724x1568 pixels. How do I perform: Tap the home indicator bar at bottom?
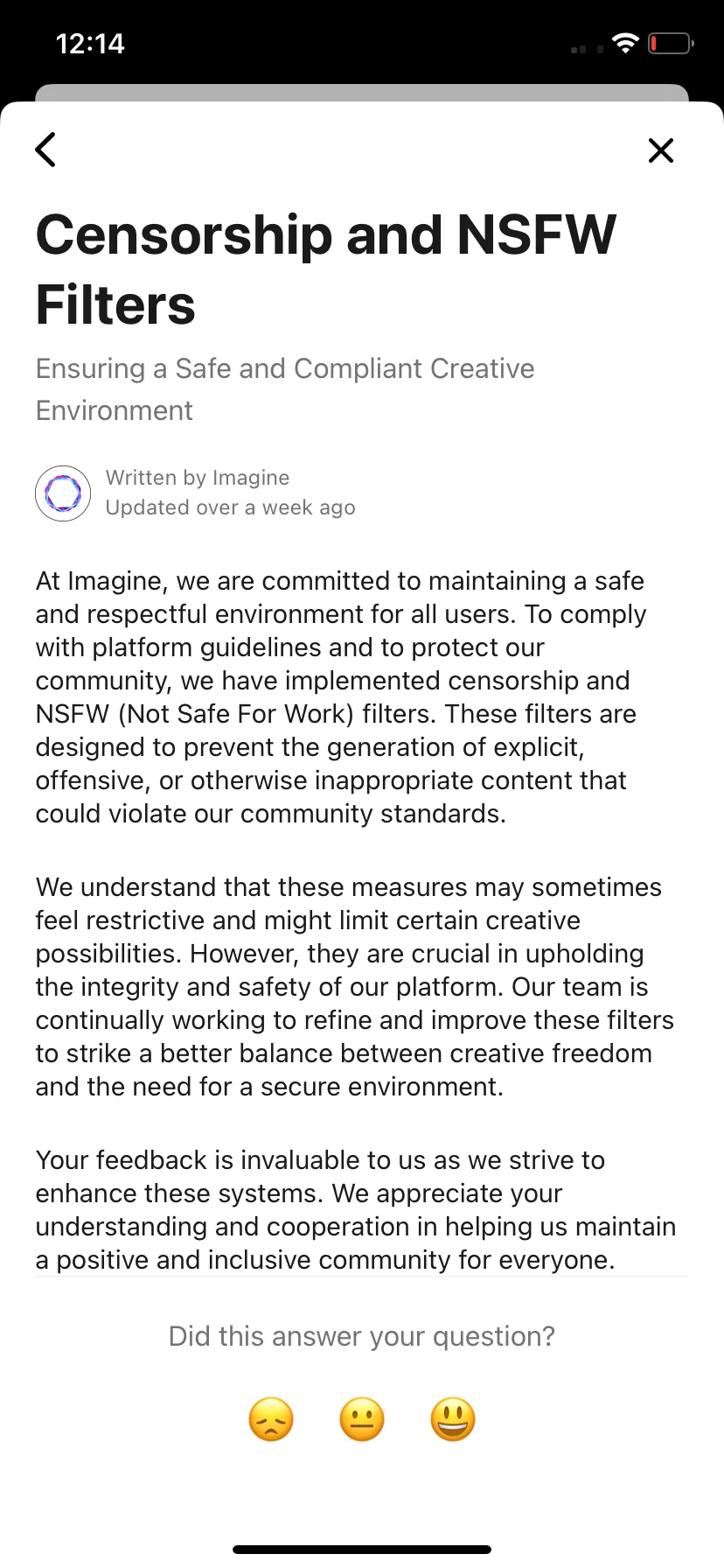pos(362,1549)
